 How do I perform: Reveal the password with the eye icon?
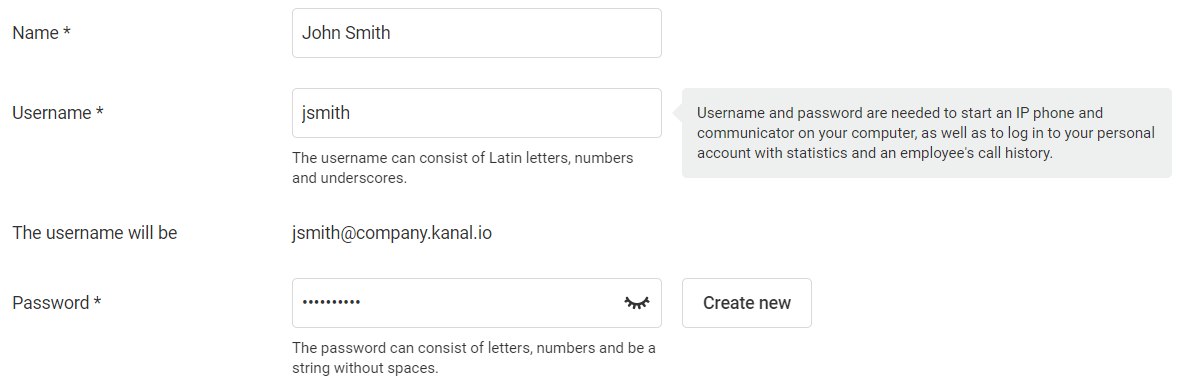coord(637,302)
